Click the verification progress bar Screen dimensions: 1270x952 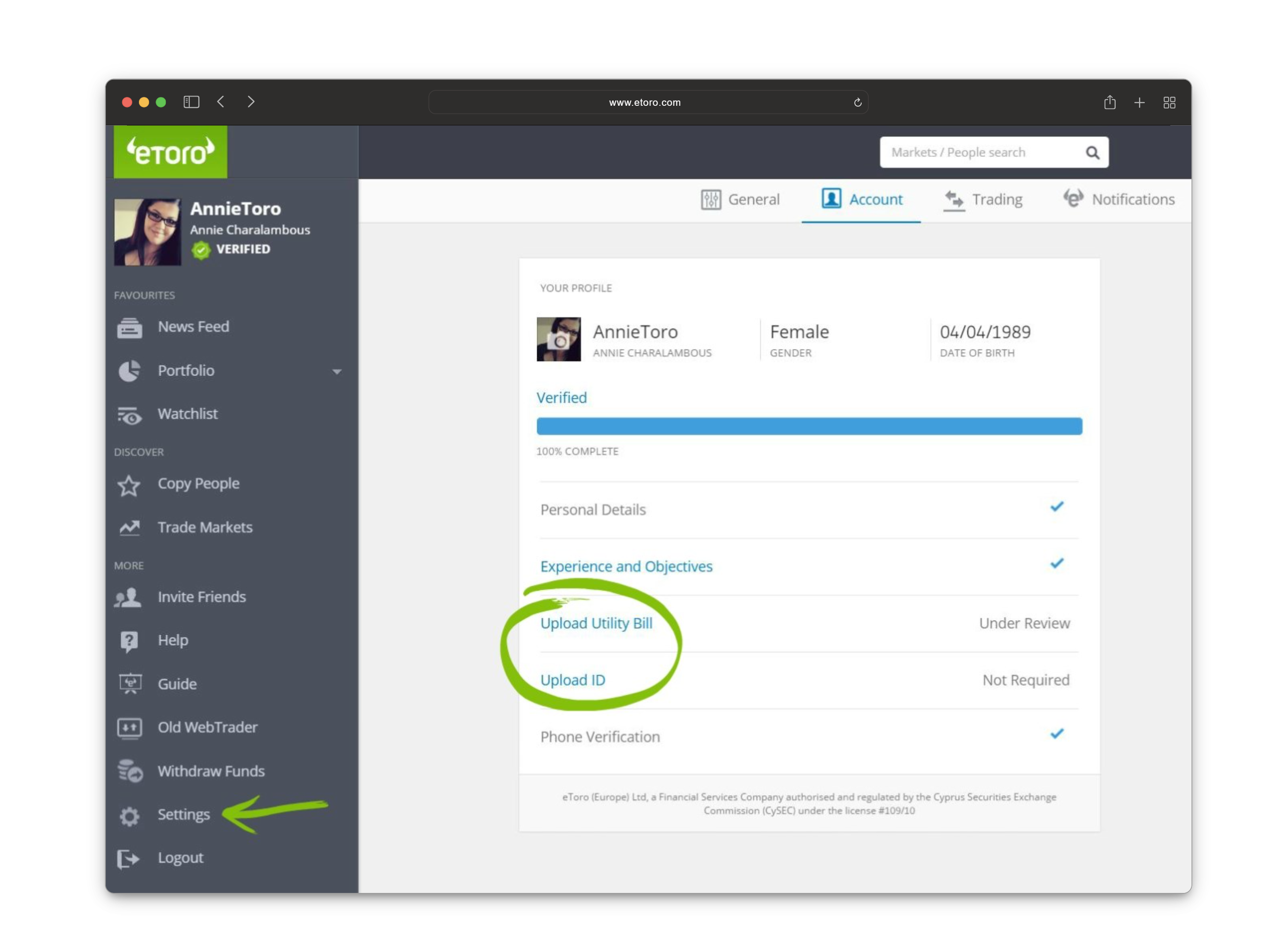[x=809, y=426]
